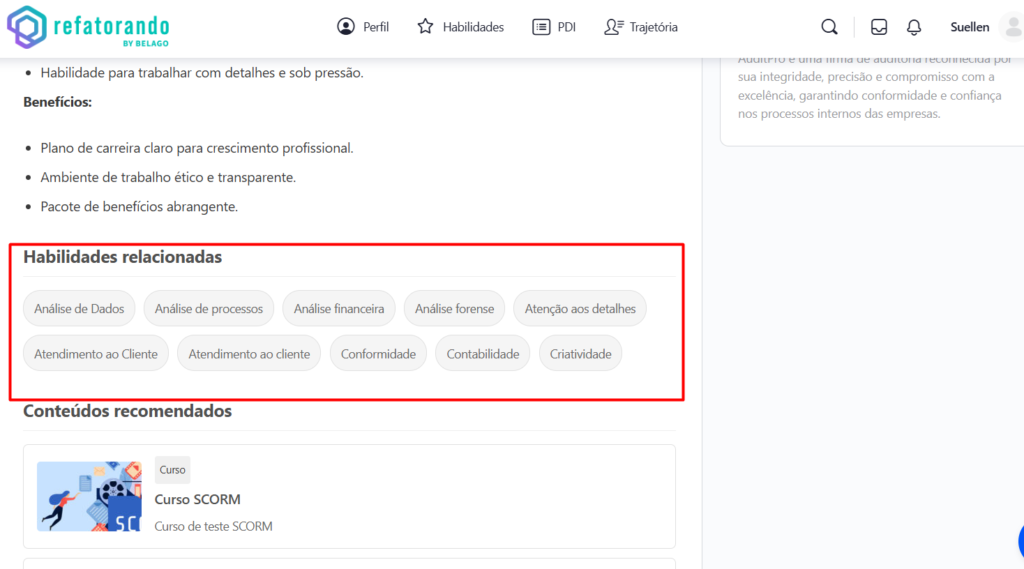The width and height of the screenshot is (1024, 569).
Task: Go to the Habilidades menu item
Action: [x=473, y=27]
